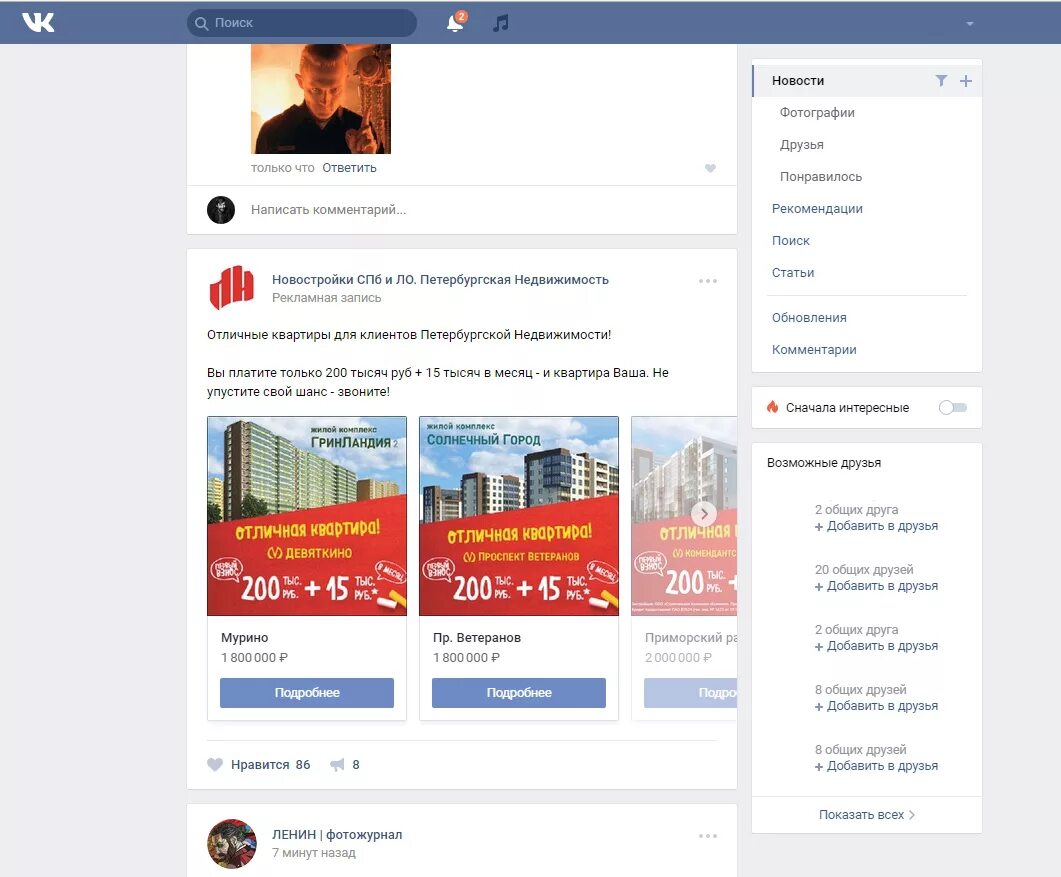
Task: Click Подробнее under Мурино
Action: pos(307,693)
